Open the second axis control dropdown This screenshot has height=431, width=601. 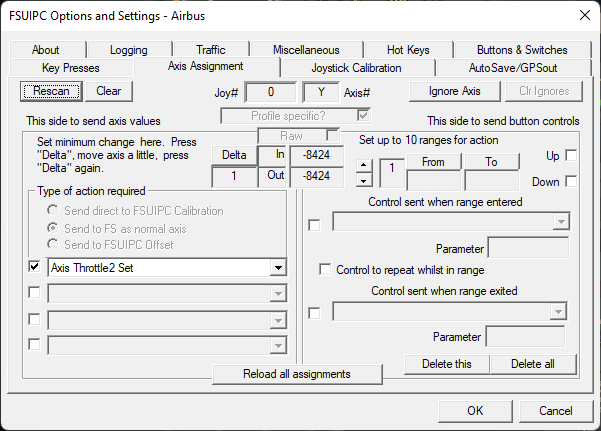tap(278, 294)
